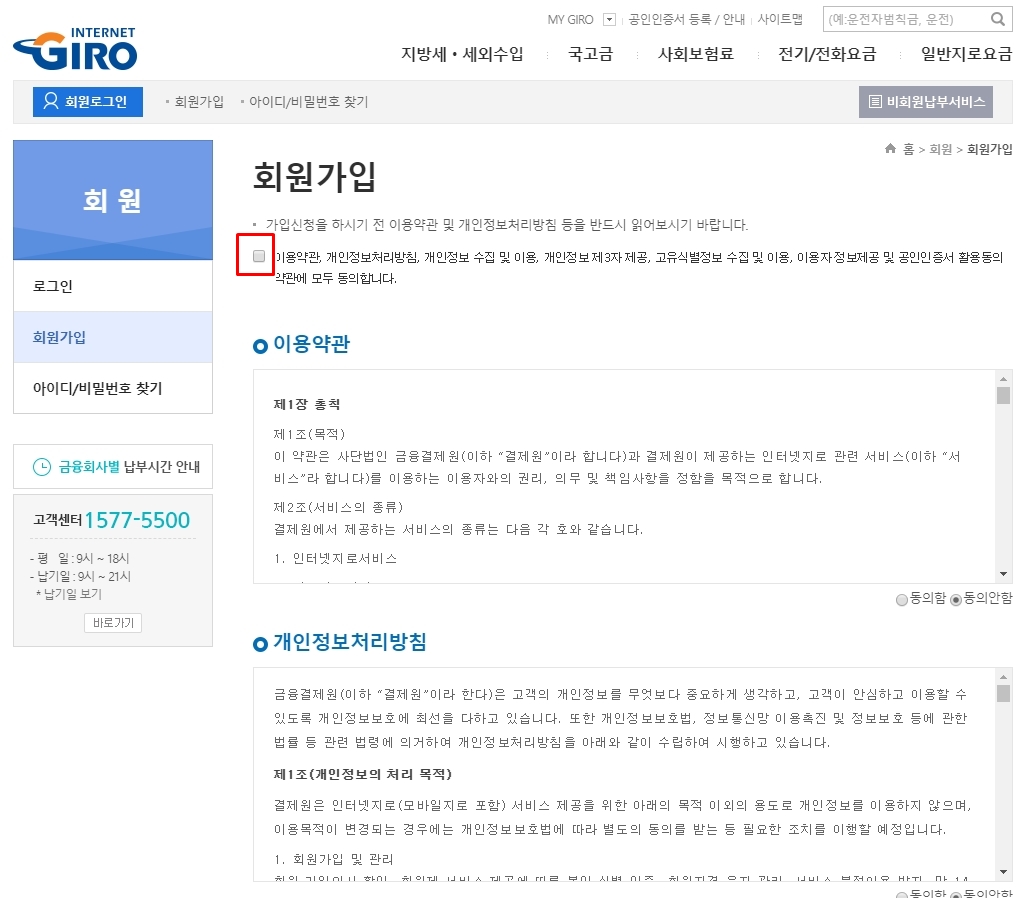Click the '* 납기일 보기' text
1025x898 pixels.
coord(69,594)
